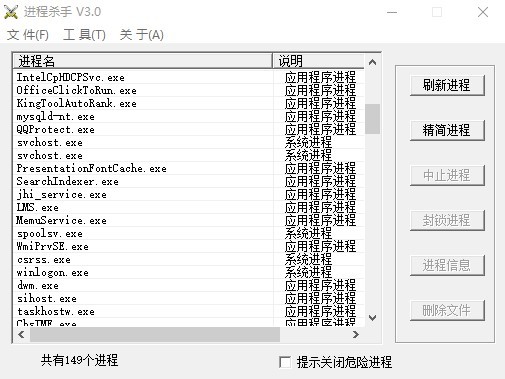The height and width of the screenshot is (379, 505).
Task: Click the 封锁进程 button
Action: tap(447, 220)
